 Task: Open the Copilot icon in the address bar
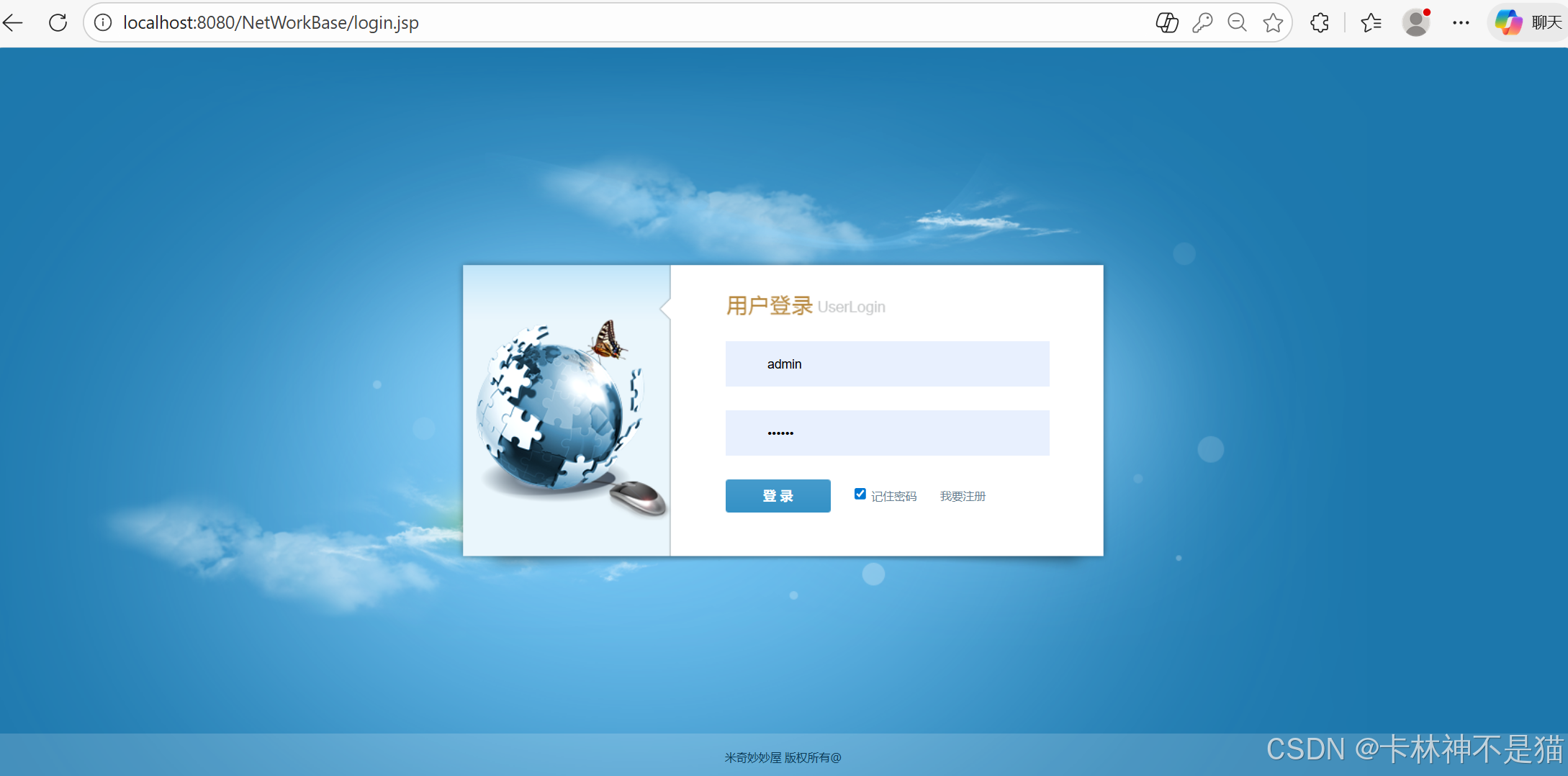pyautogui.click(x=1167, y=22)
